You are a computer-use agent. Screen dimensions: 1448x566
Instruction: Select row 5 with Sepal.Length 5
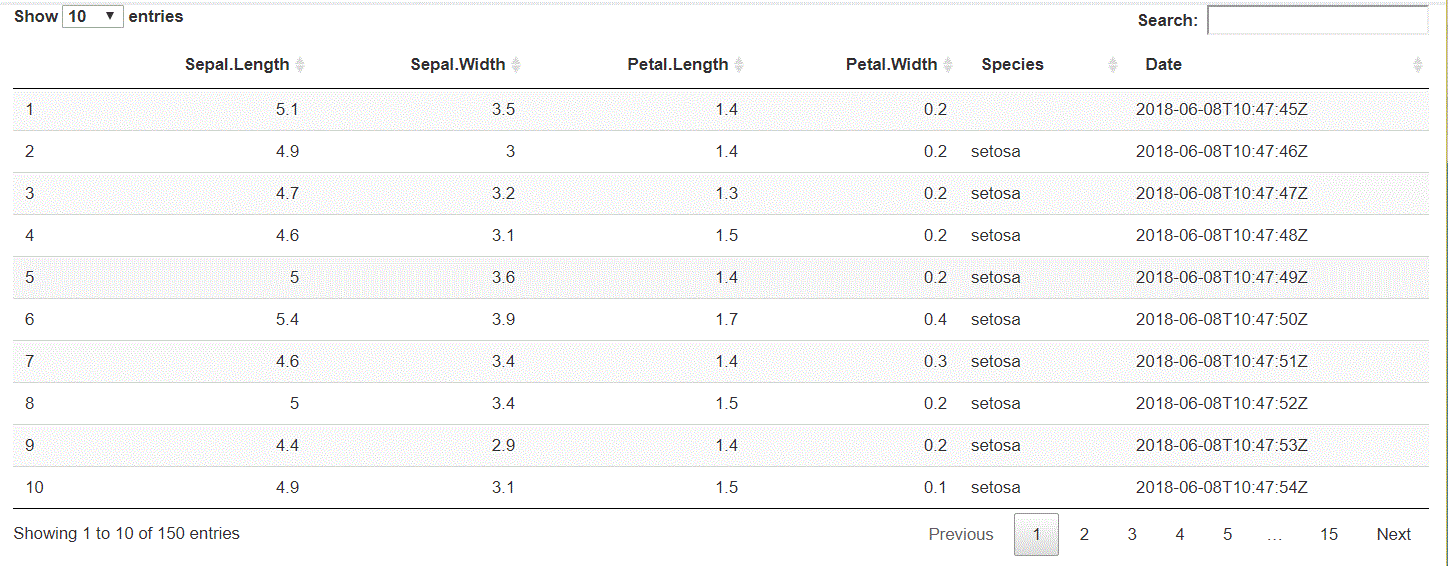point(721,277)
